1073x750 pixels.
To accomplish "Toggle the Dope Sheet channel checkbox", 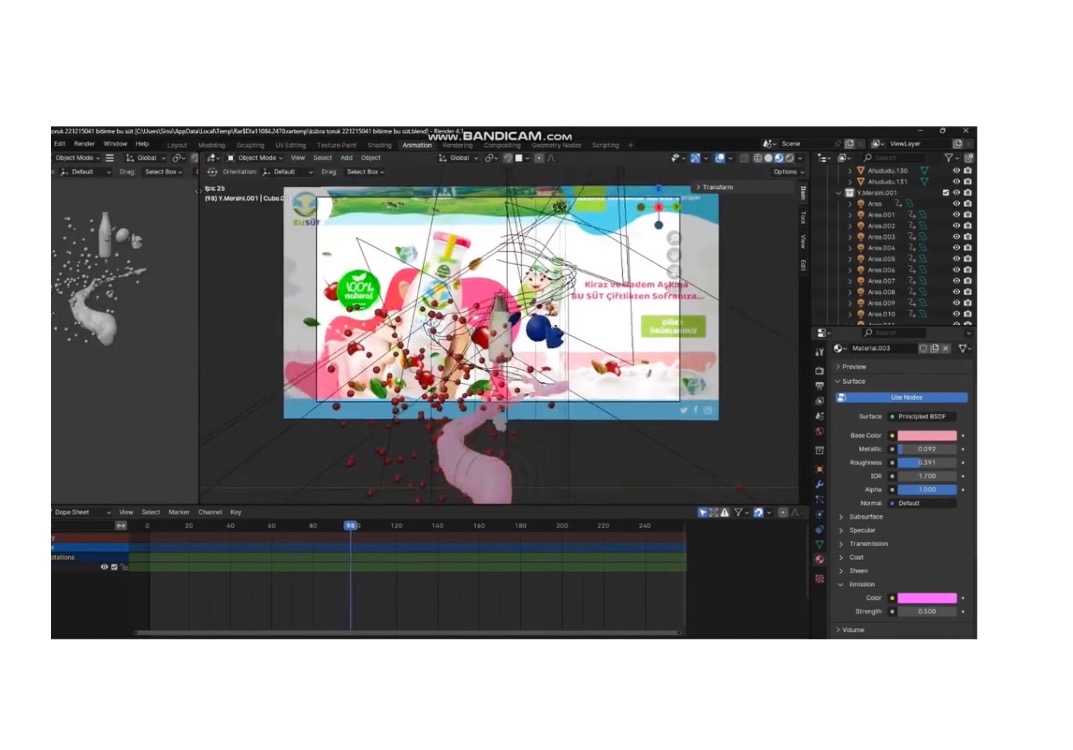I will tap(114, 567).
